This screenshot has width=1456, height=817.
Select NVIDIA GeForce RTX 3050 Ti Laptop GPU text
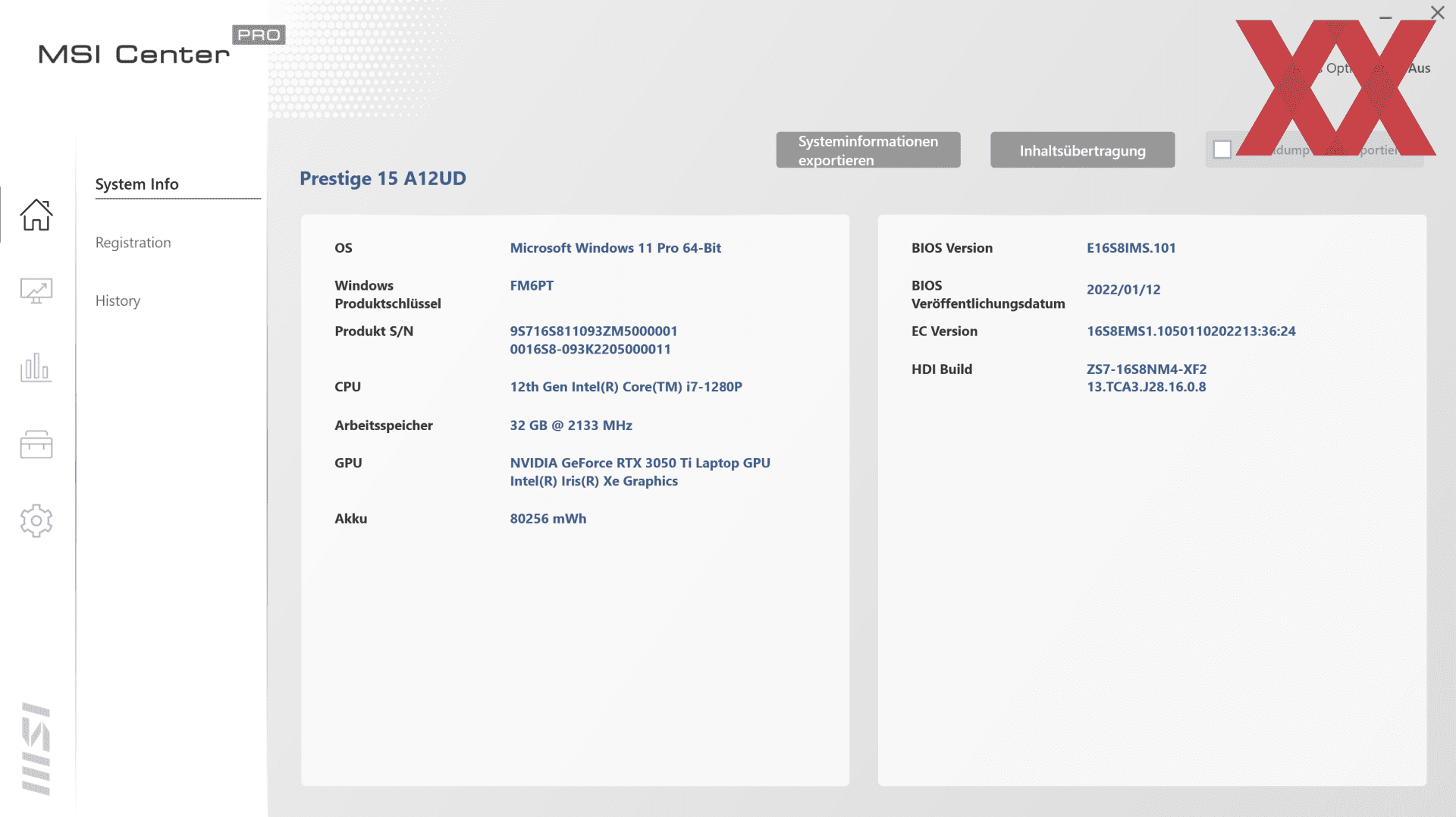tap(640, 463)
